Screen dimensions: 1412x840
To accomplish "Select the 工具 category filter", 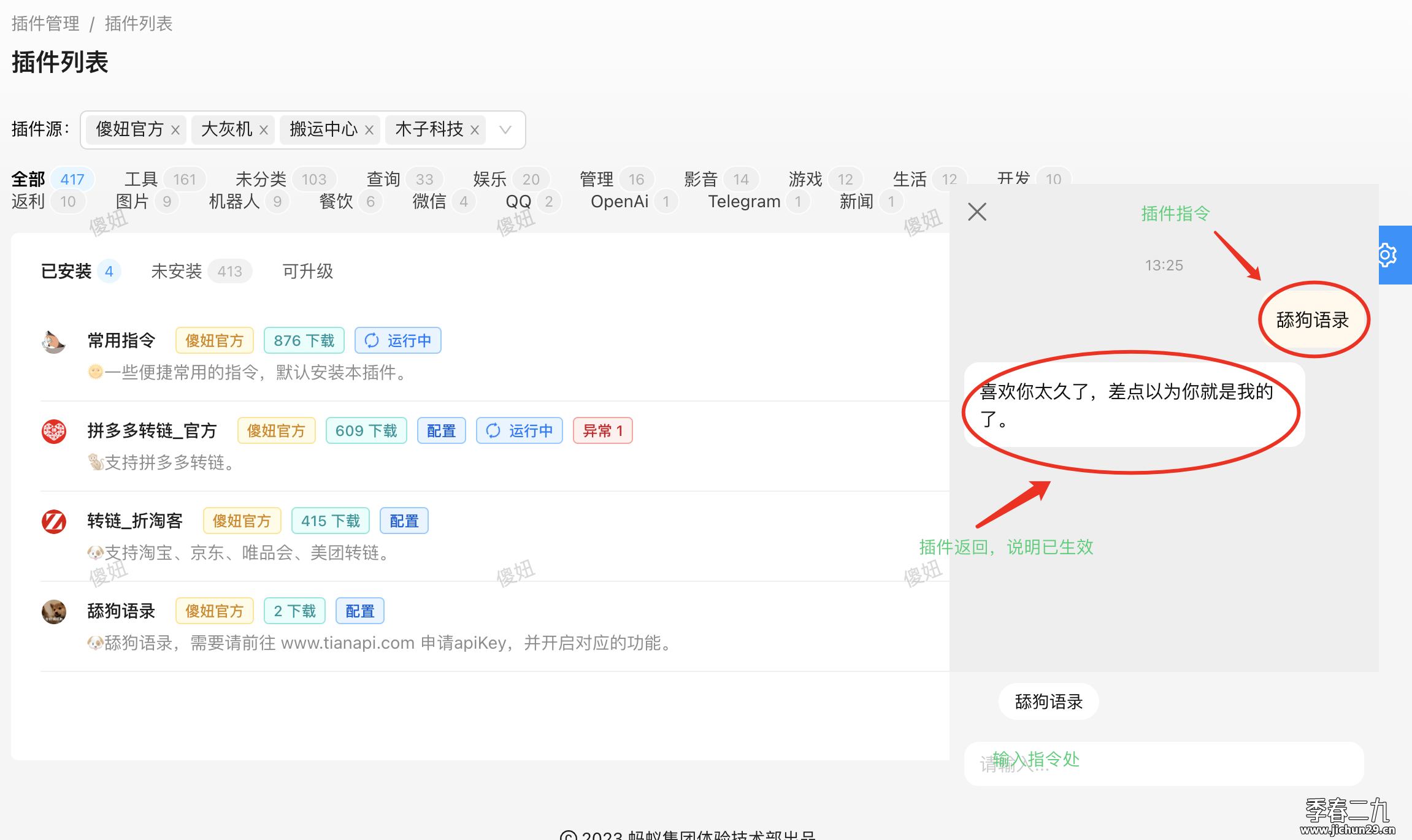I will [x=142, y=179].
